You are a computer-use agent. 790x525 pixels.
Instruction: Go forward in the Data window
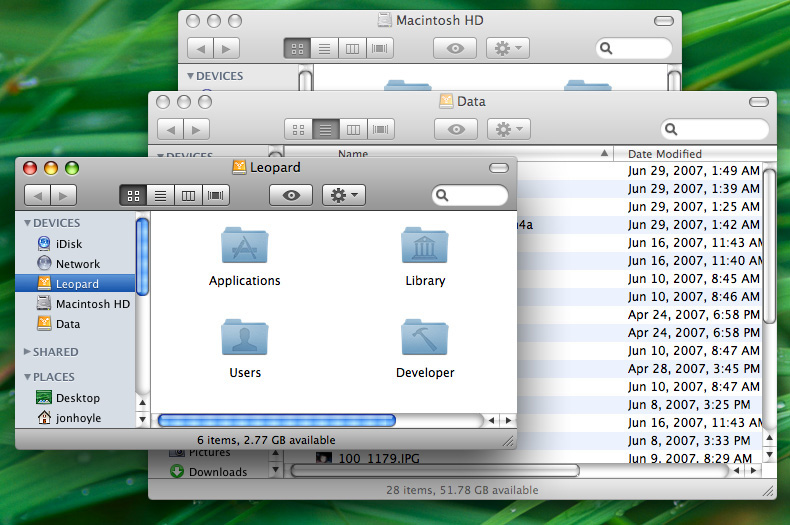click(x=196, y=129)
